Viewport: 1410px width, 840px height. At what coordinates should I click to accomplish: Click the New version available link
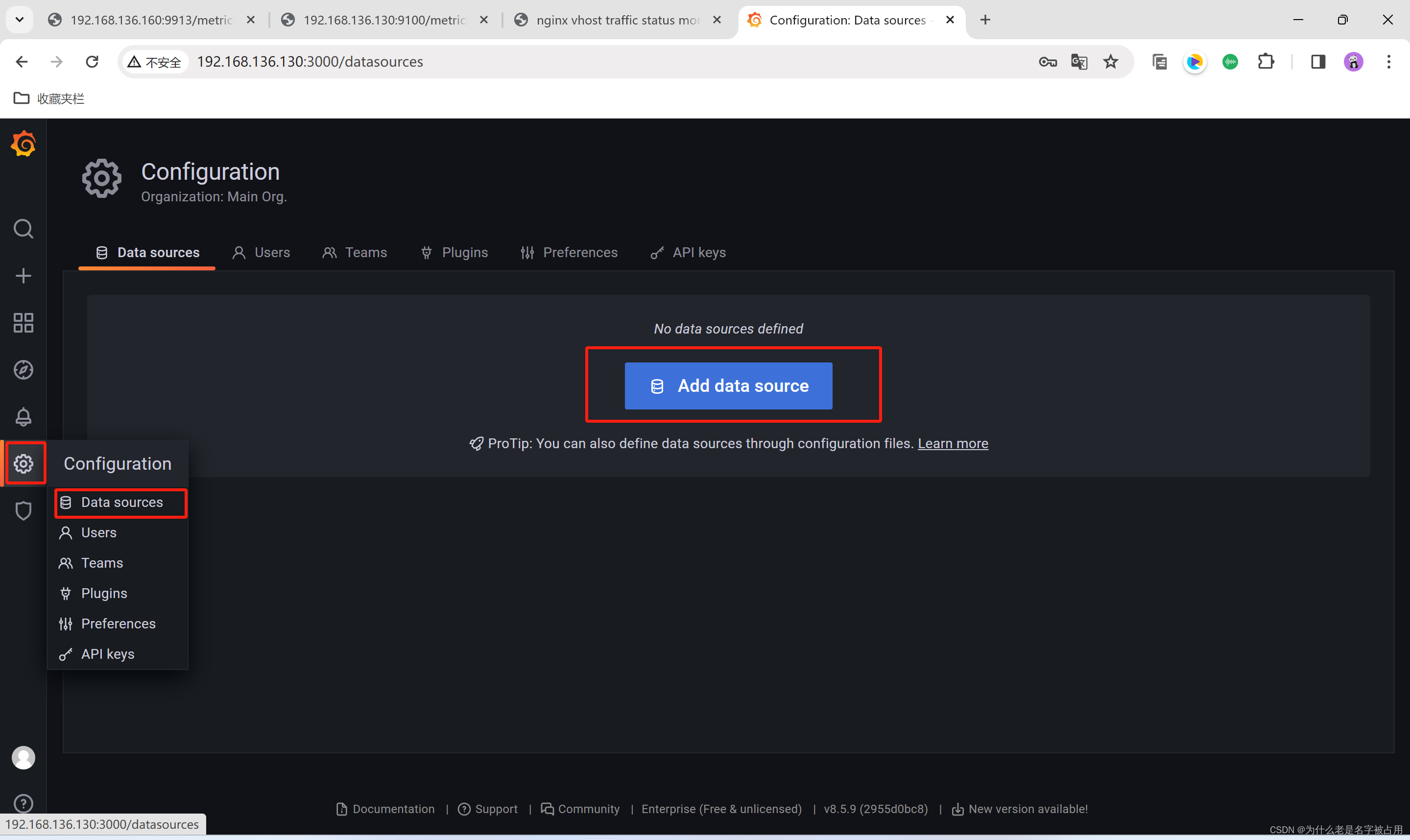coord(1020,809)
